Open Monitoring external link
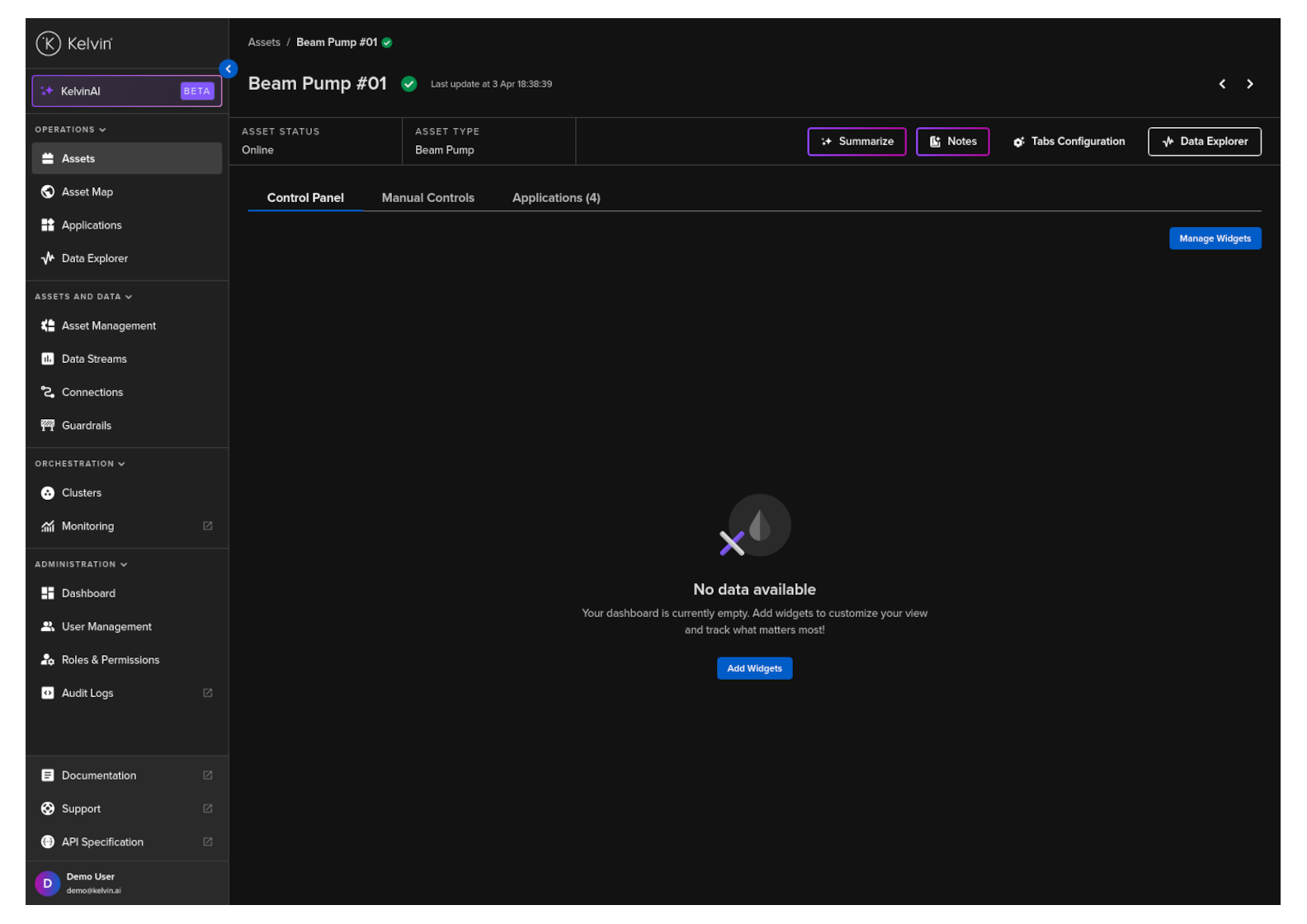 207,526
